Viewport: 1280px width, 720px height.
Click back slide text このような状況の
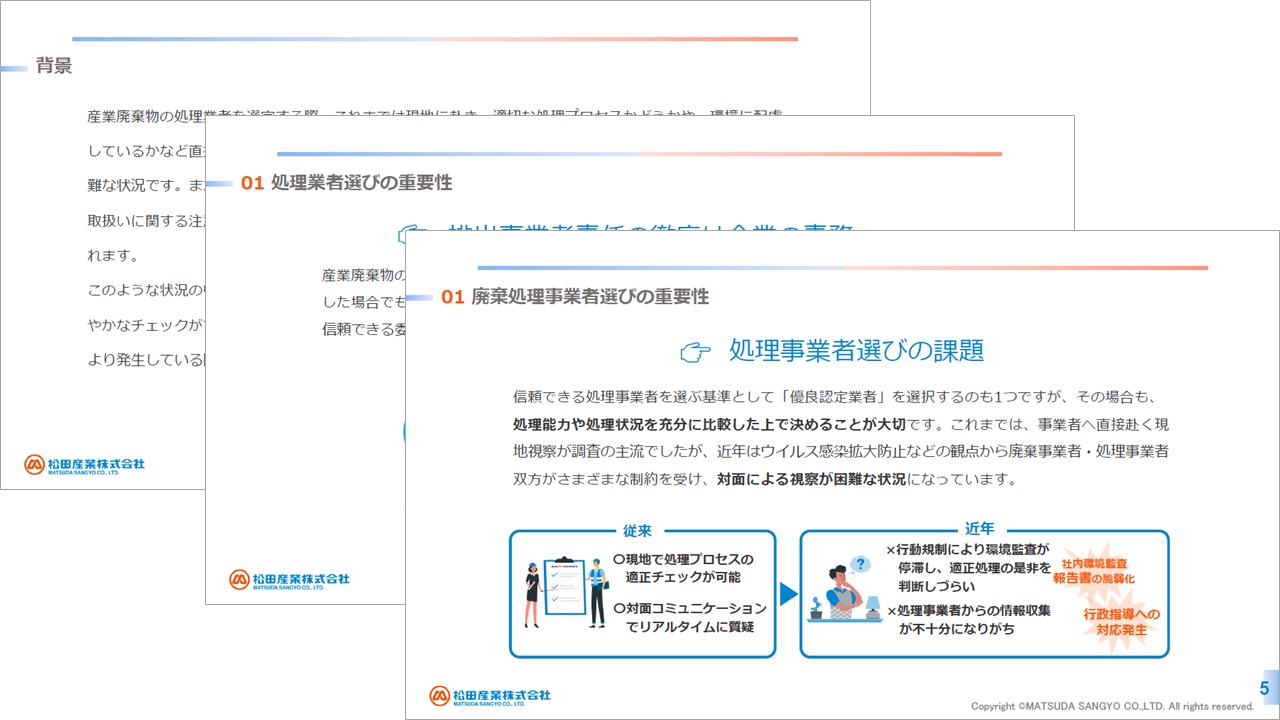(147, 291)
